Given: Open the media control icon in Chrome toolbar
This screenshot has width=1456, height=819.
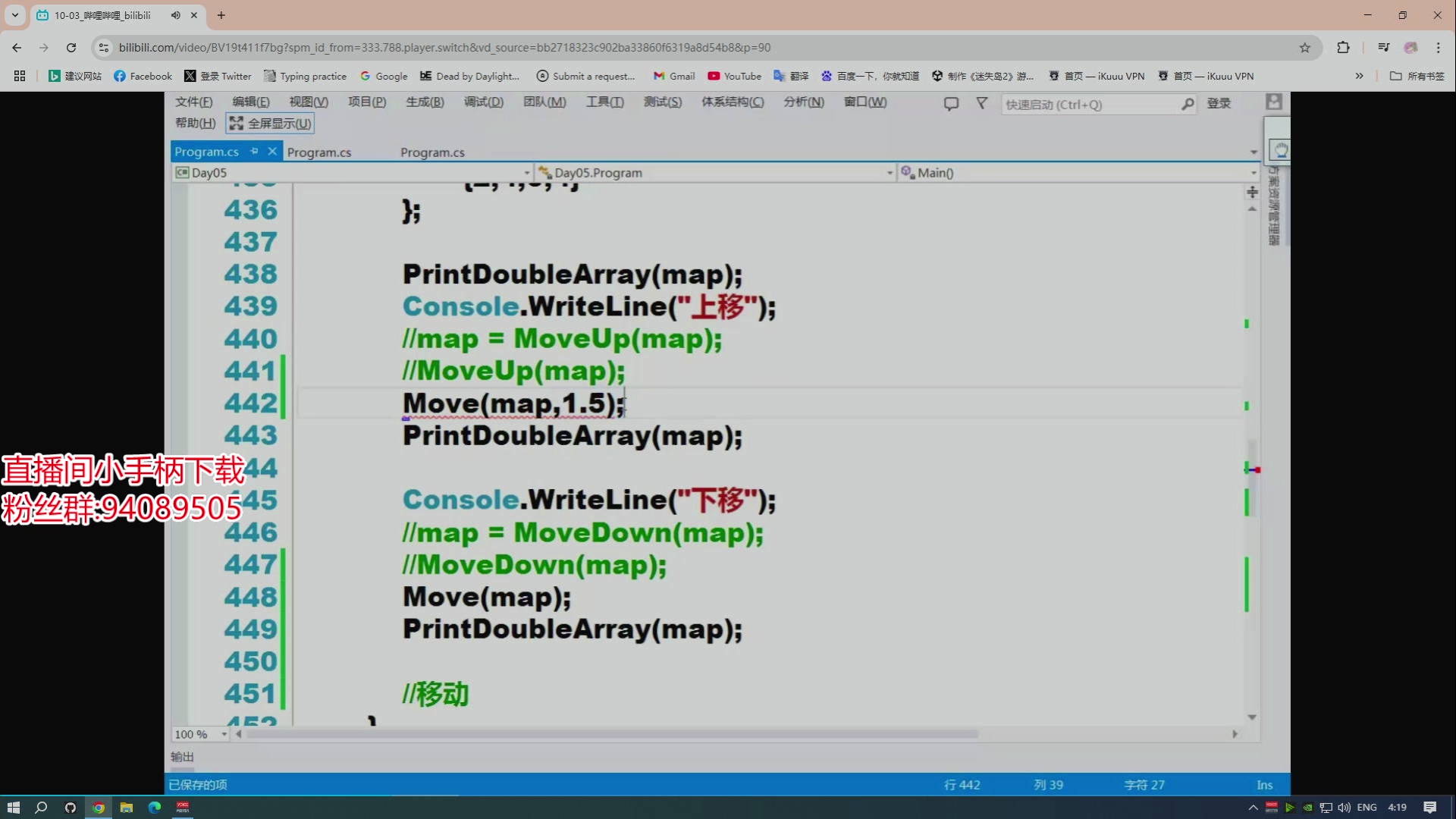Looking at the screenshot, I should pyautogui.click(x=1383, y=47).
